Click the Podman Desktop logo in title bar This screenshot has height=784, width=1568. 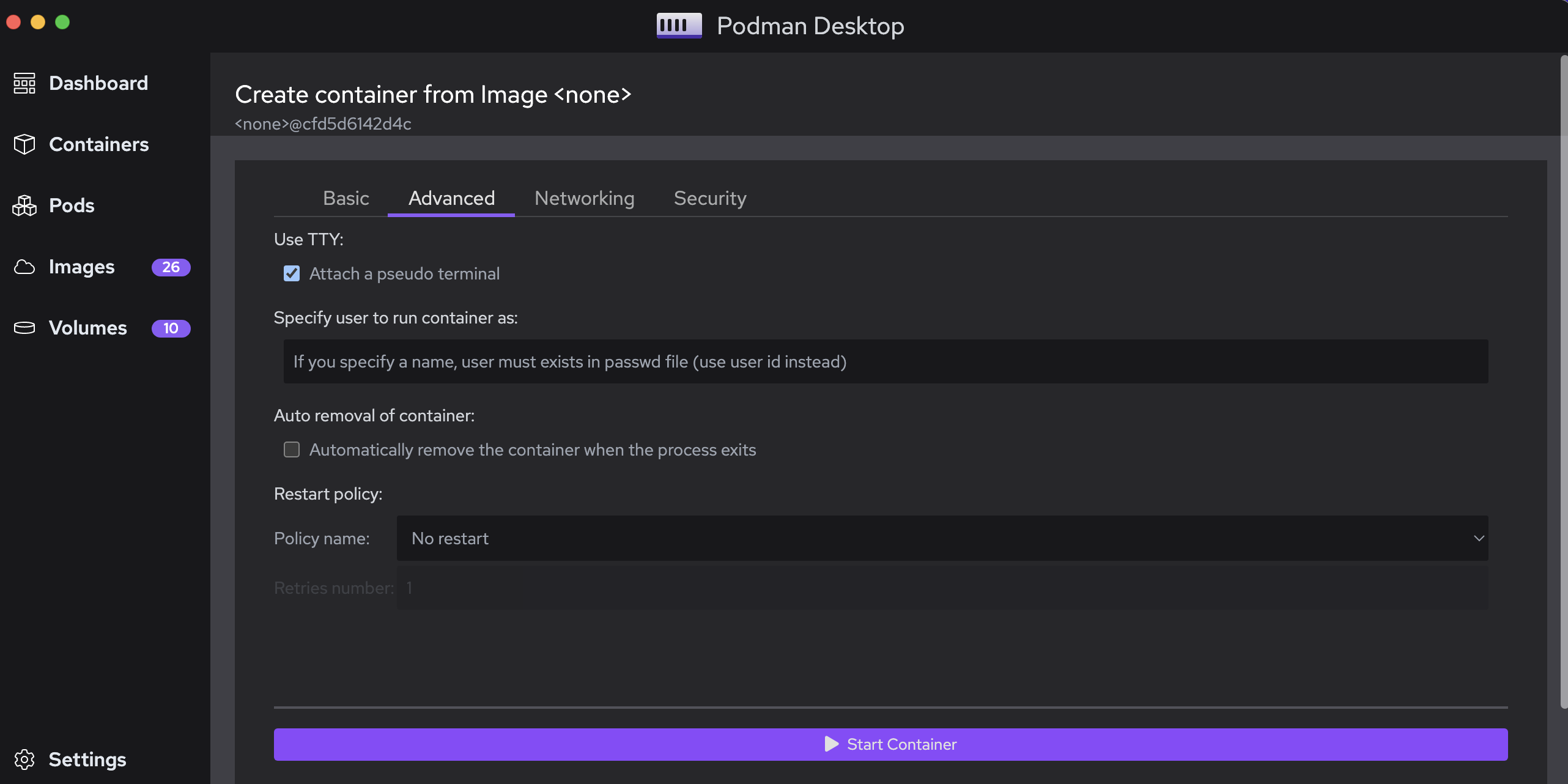[679, 26]
